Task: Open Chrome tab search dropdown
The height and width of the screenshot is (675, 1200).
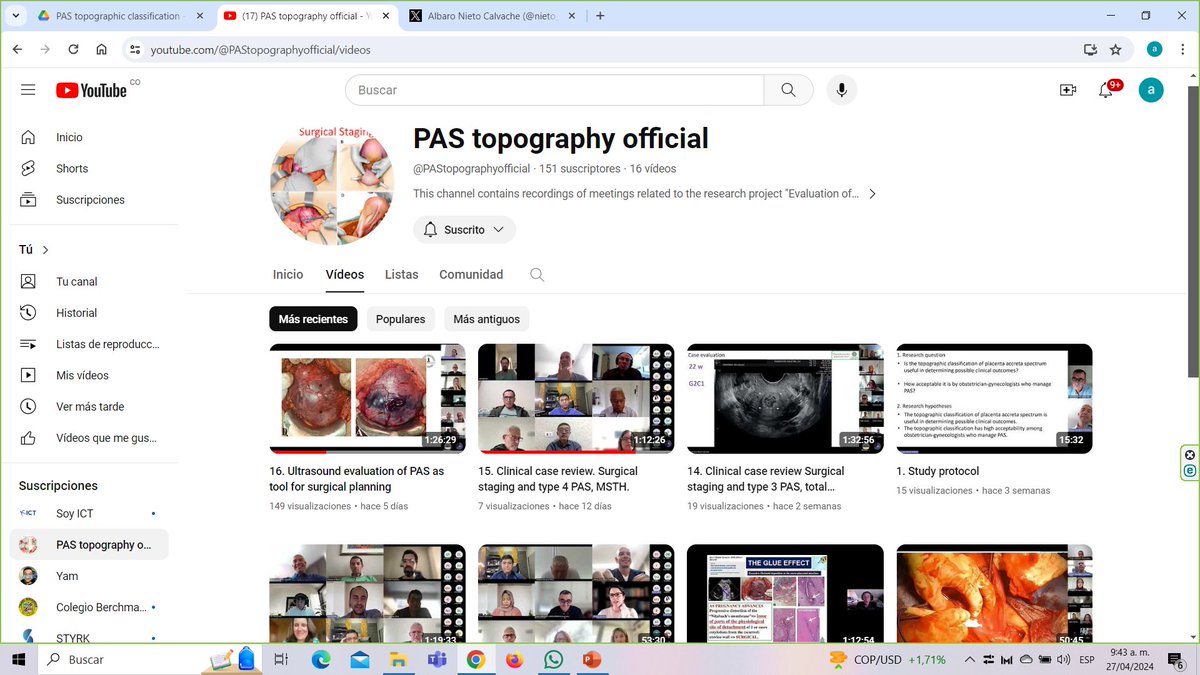Action: pyautogui.click(x=15, y=16)
